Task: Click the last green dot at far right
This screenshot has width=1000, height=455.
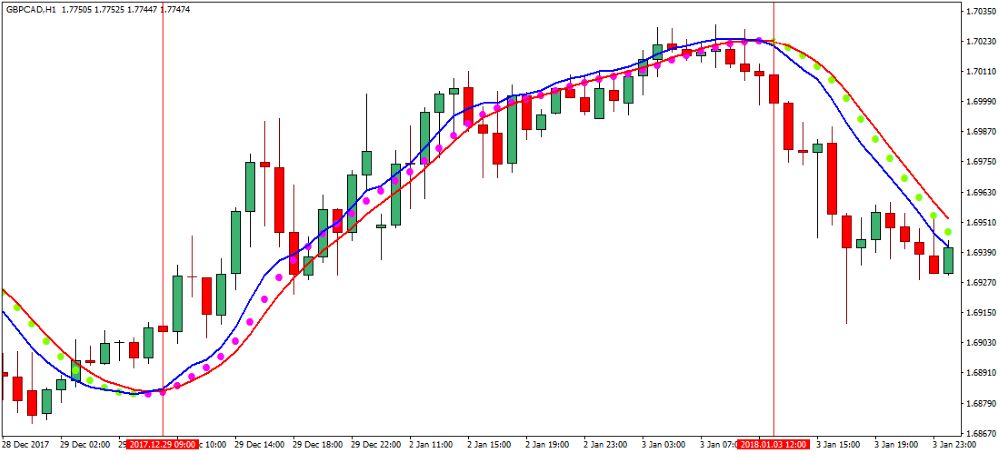Action: 948,232
